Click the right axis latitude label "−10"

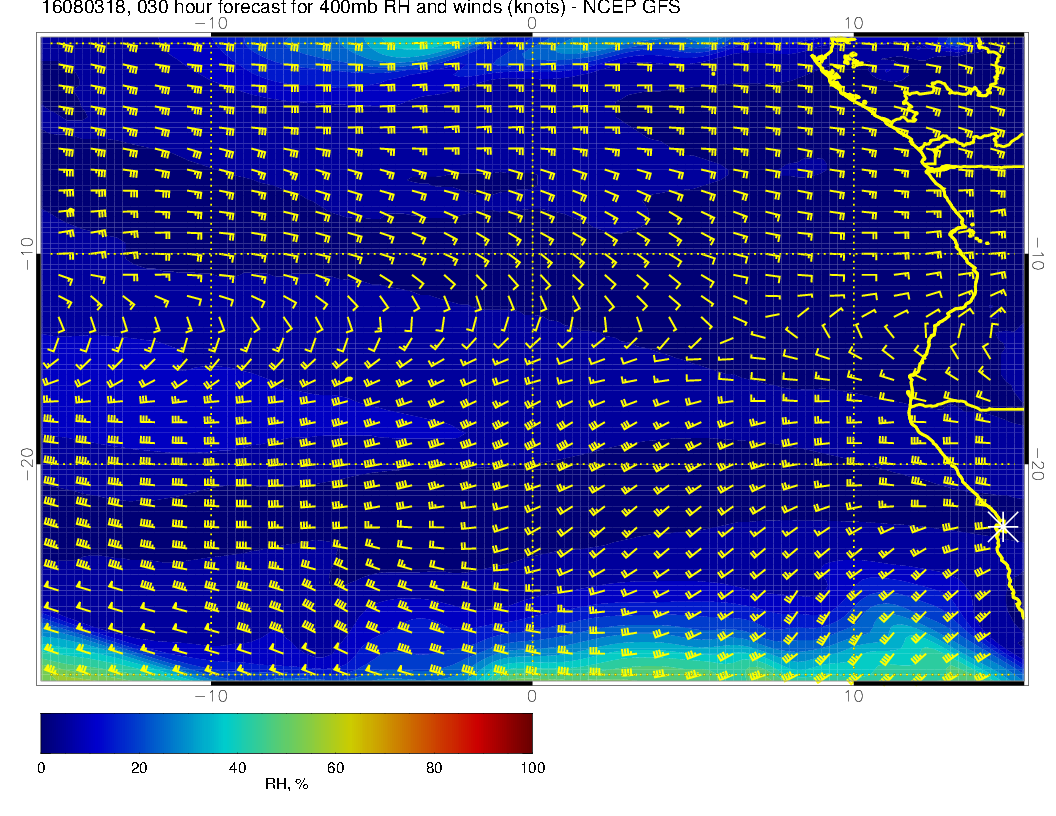1039,253
